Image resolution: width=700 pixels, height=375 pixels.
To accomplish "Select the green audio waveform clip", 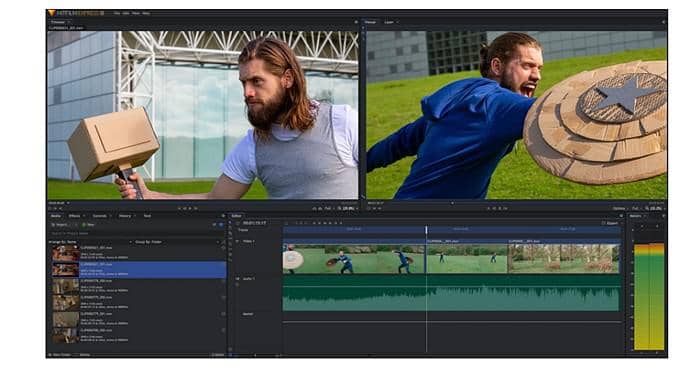I will click(451, 294).
